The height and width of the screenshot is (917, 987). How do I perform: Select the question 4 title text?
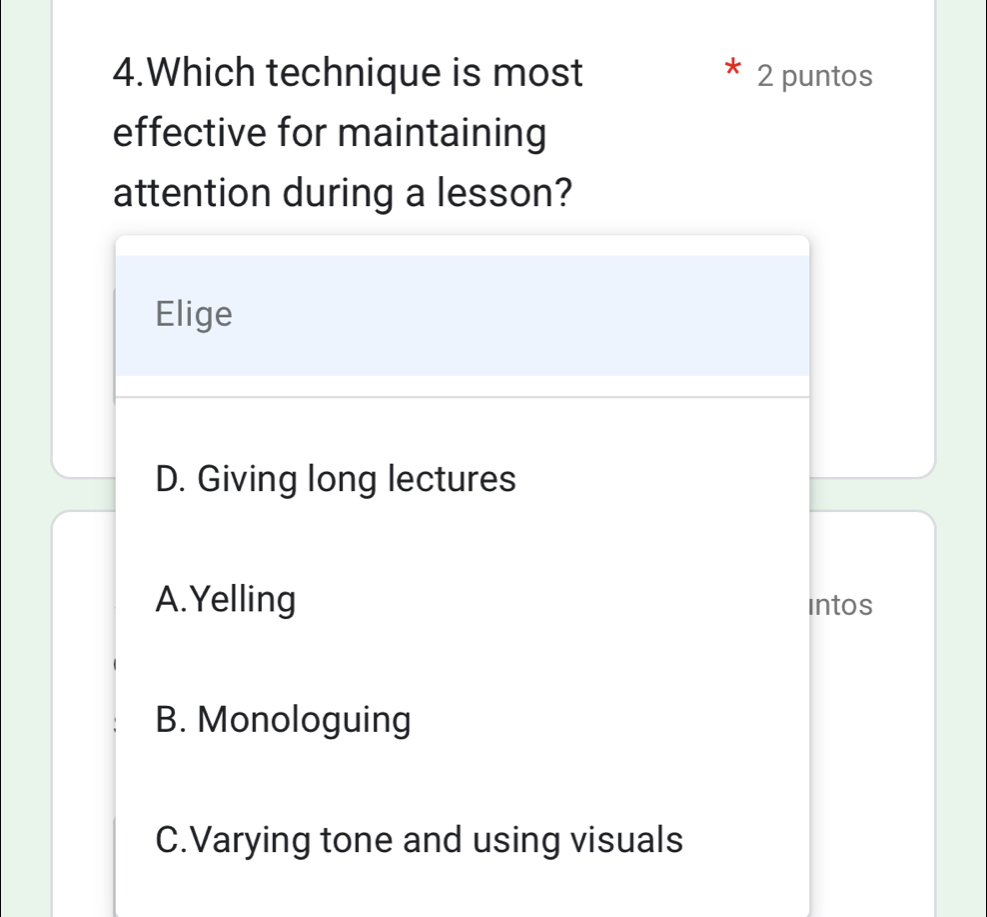347,72
